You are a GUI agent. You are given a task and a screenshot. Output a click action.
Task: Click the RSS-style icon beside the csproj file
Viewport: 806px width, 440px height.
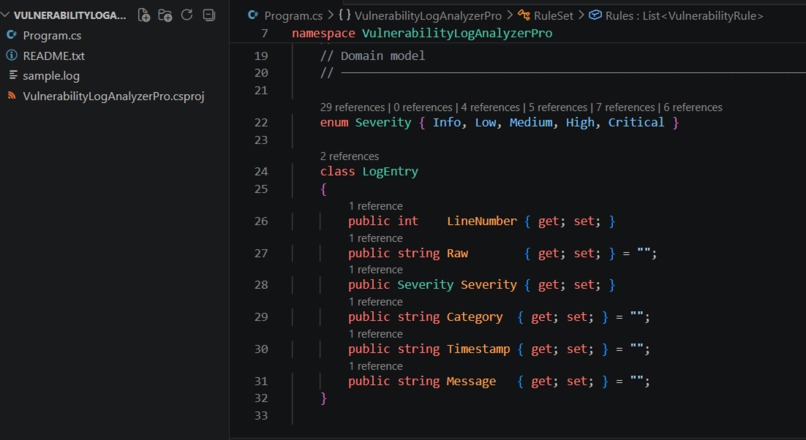11,96
